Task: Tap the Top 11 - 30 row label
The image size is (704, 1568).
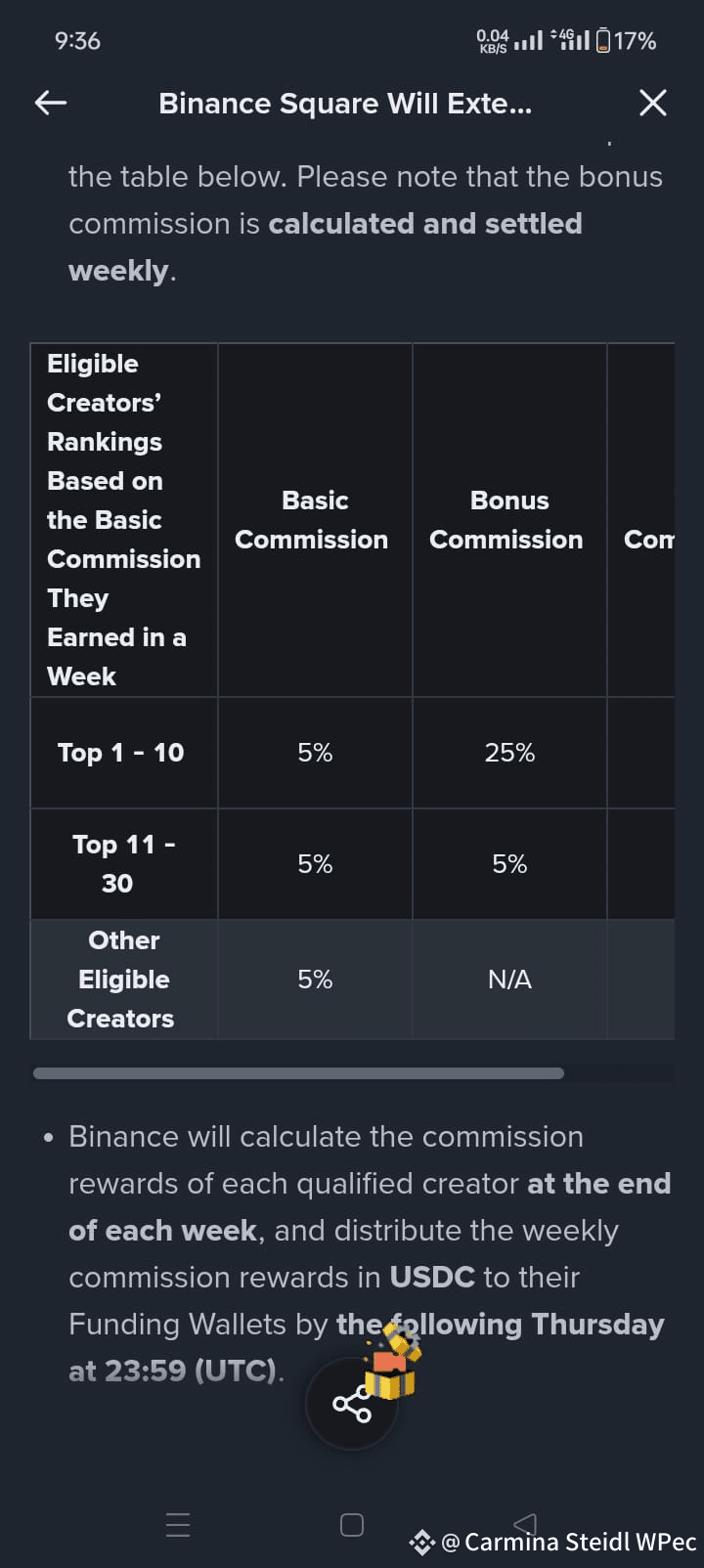Action: pyautogui.click(x=123, y=864)
